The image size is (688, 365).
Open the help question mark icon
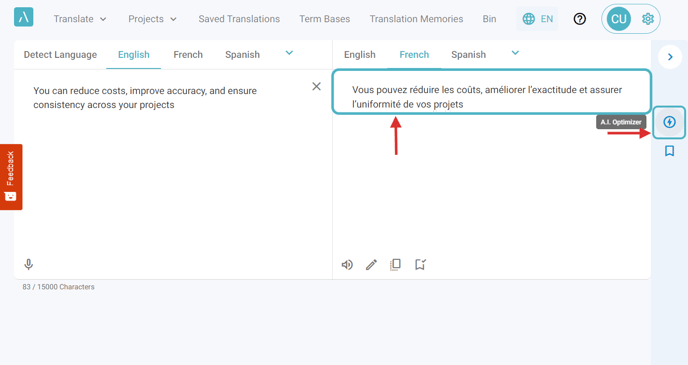(x=580, y=19)
